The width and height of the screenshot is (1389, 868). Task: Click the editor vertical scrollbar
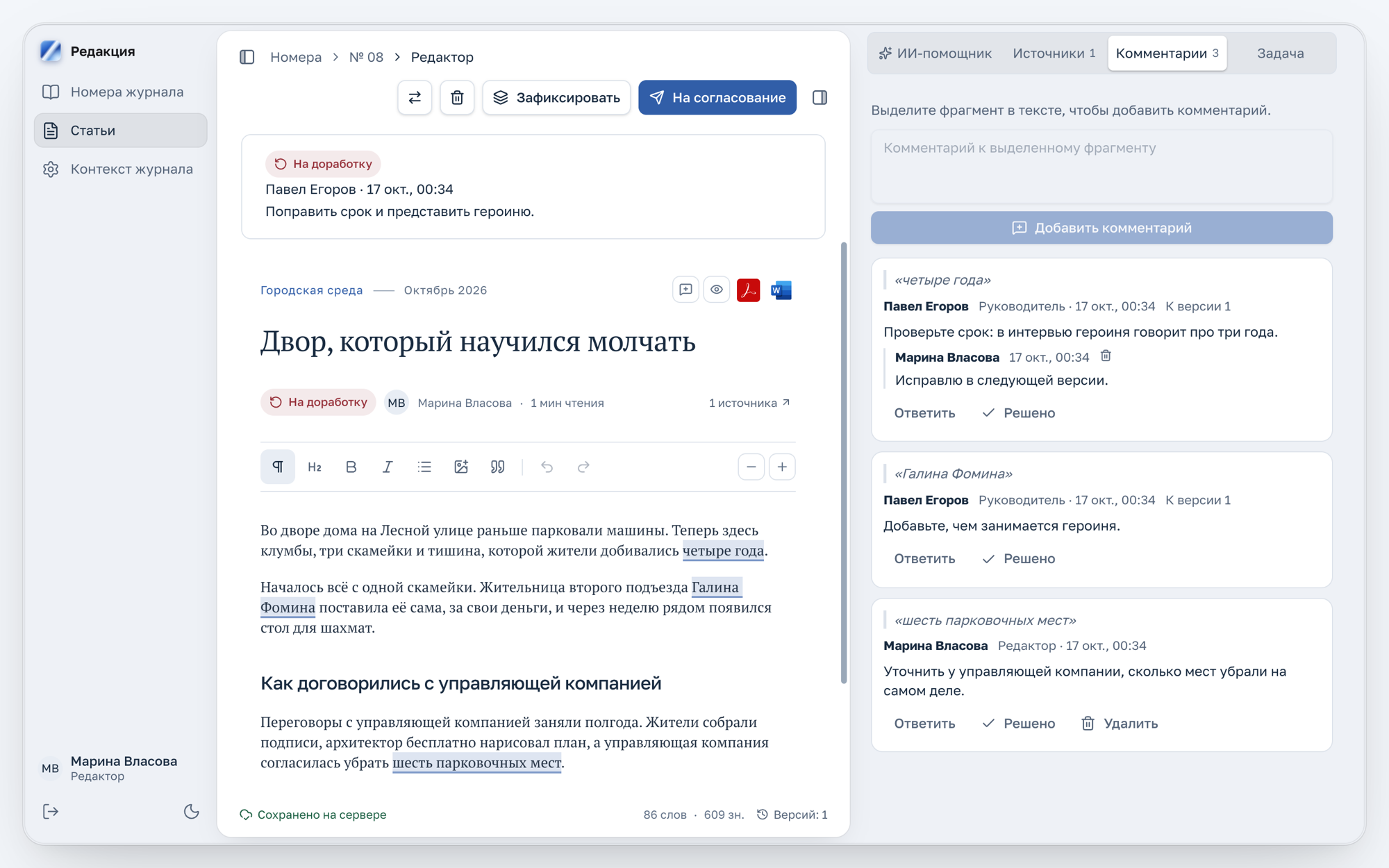844,462
